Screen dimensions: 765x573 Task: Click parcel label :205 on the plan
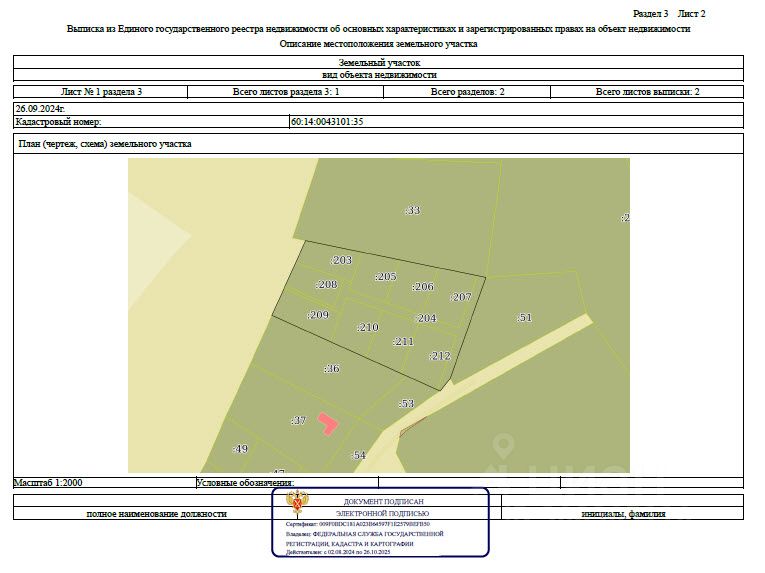click(x=385, y=277)
